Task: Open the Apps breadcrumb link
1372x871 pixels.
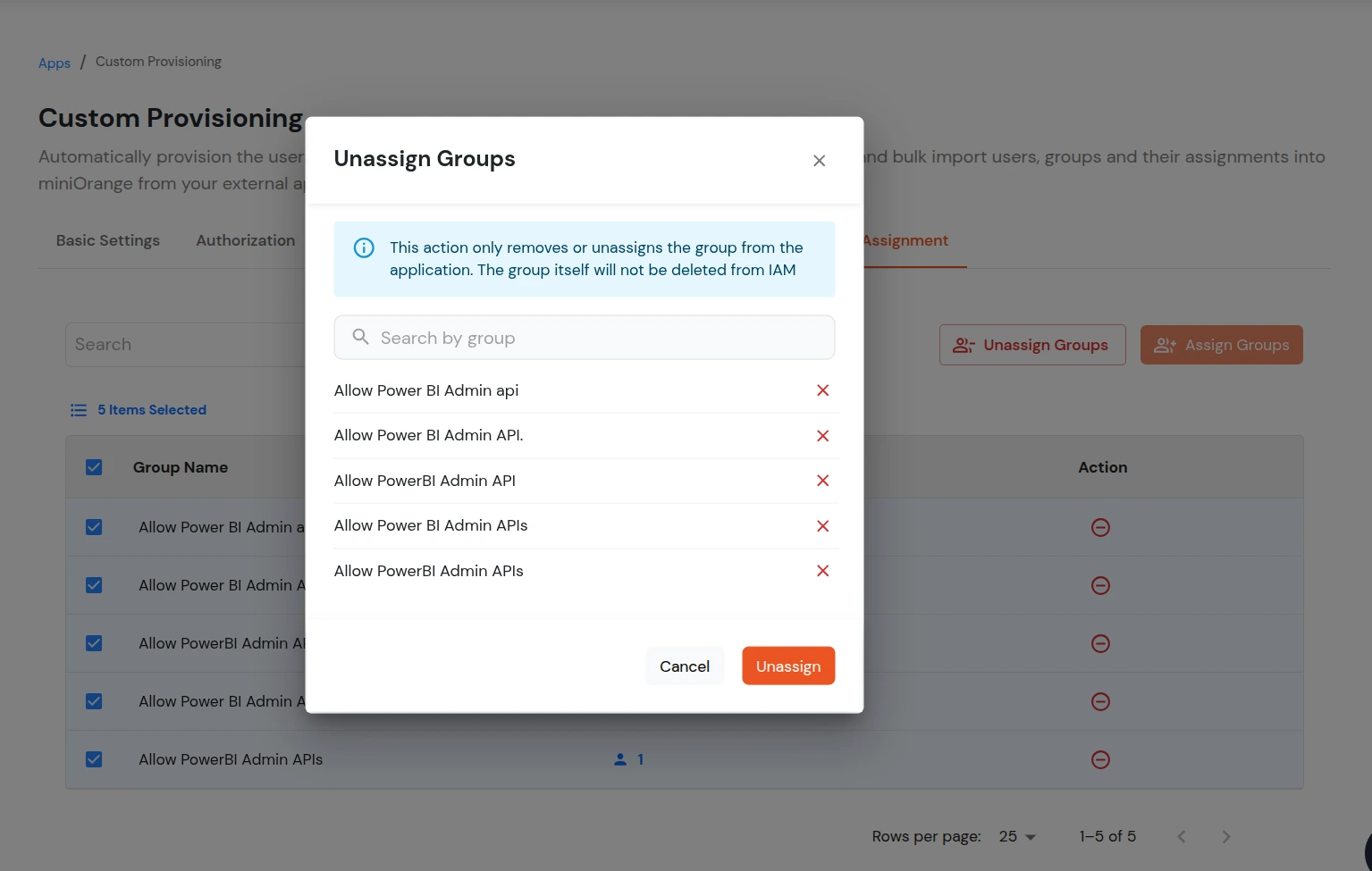Action: 54,62
